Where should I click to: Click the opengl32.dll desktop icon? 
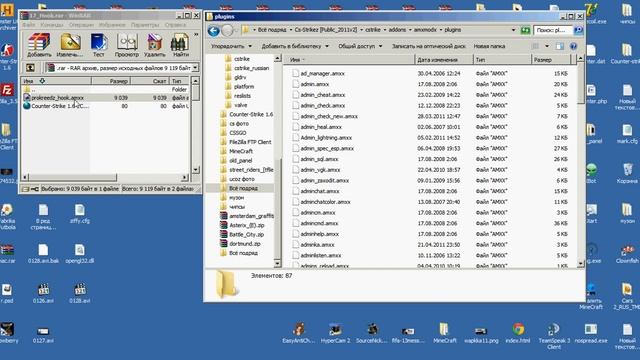tap(80, 250)
